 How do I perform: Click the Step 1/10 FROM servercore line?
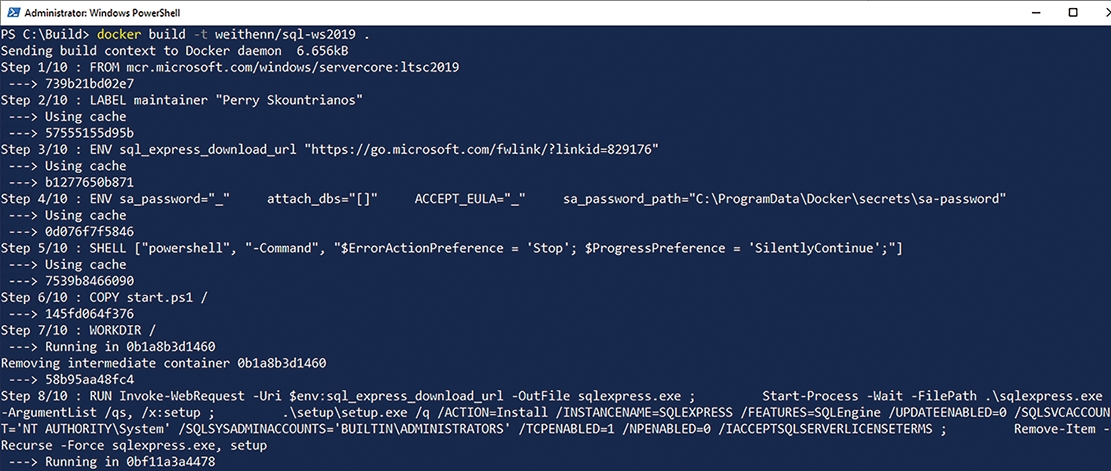click(x=230, y=67)
